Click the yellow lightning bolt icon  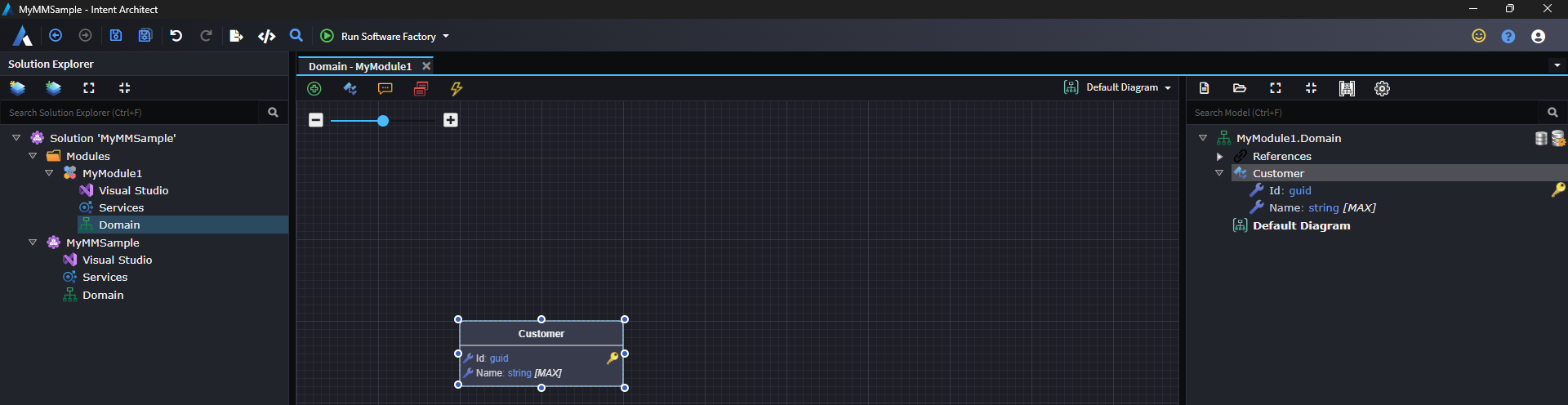click(457, 88)
